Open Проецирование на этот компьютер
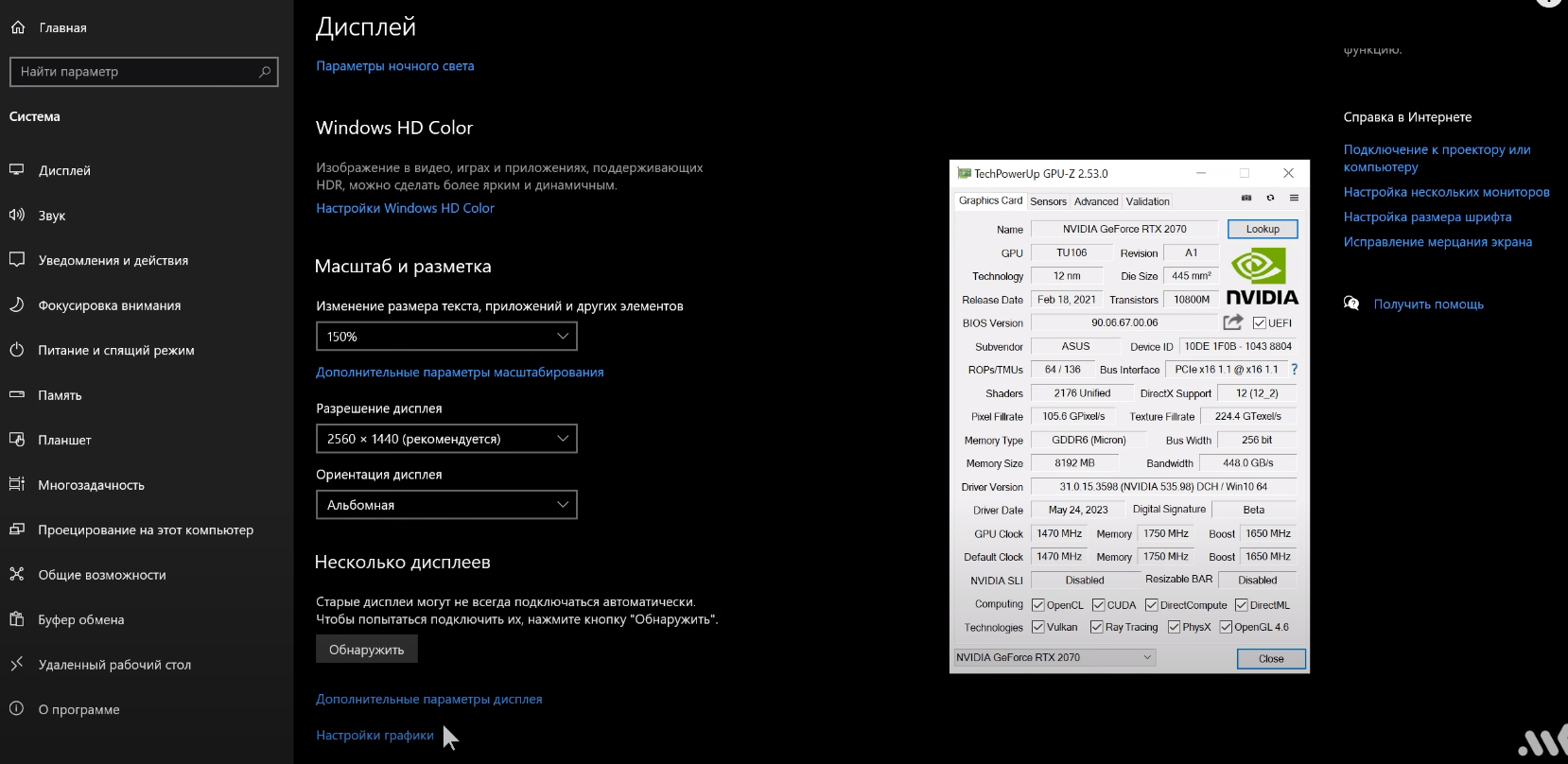The height and width of the screenshot is (764, 1568). [147, 530]
